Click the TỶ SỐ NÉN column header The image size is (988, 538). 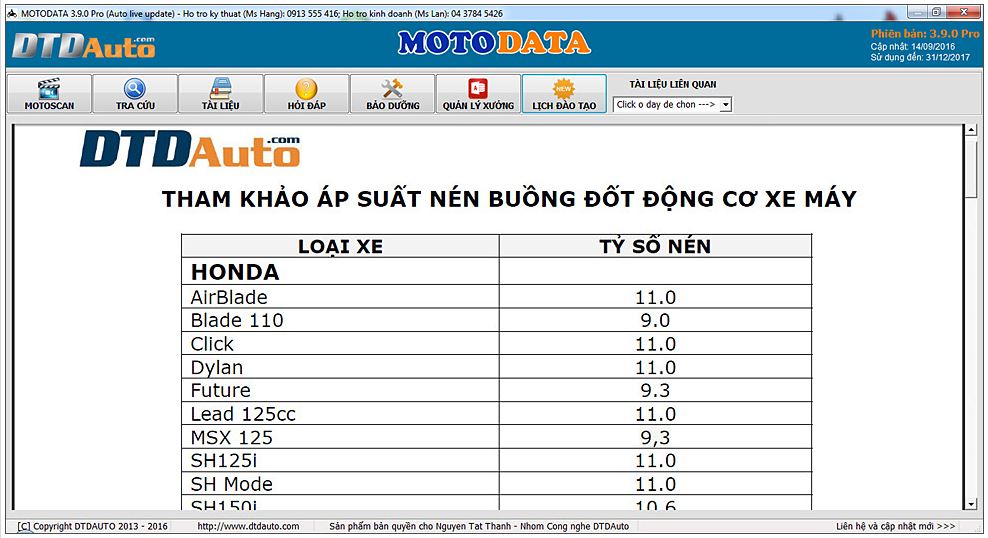pos(655,246)
